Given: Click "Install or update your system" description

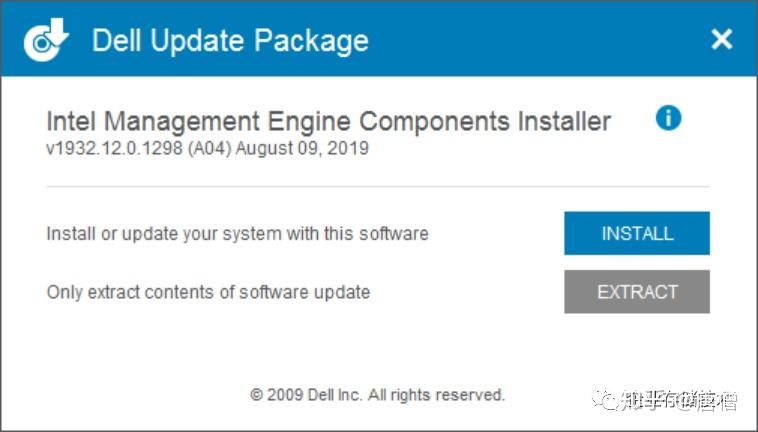Looking at the screenshot, I should coord(237,234).
